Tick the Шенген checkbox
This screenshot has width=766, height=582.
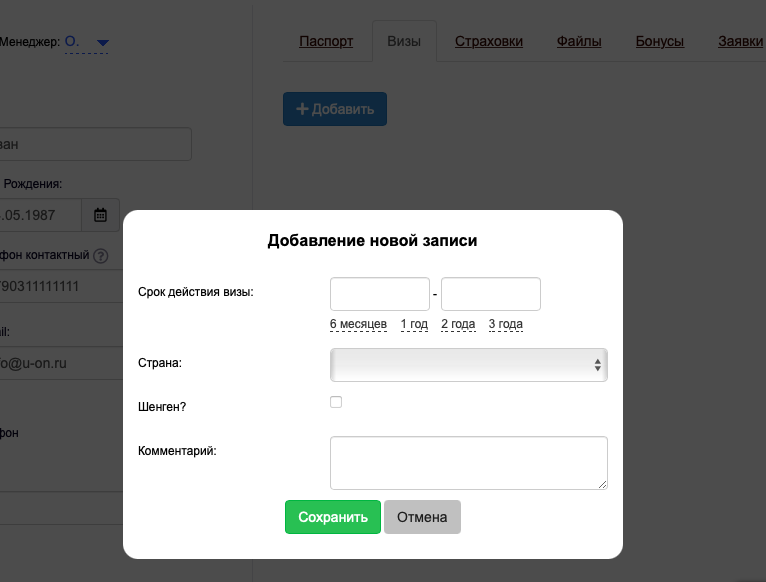click(336, 402)
